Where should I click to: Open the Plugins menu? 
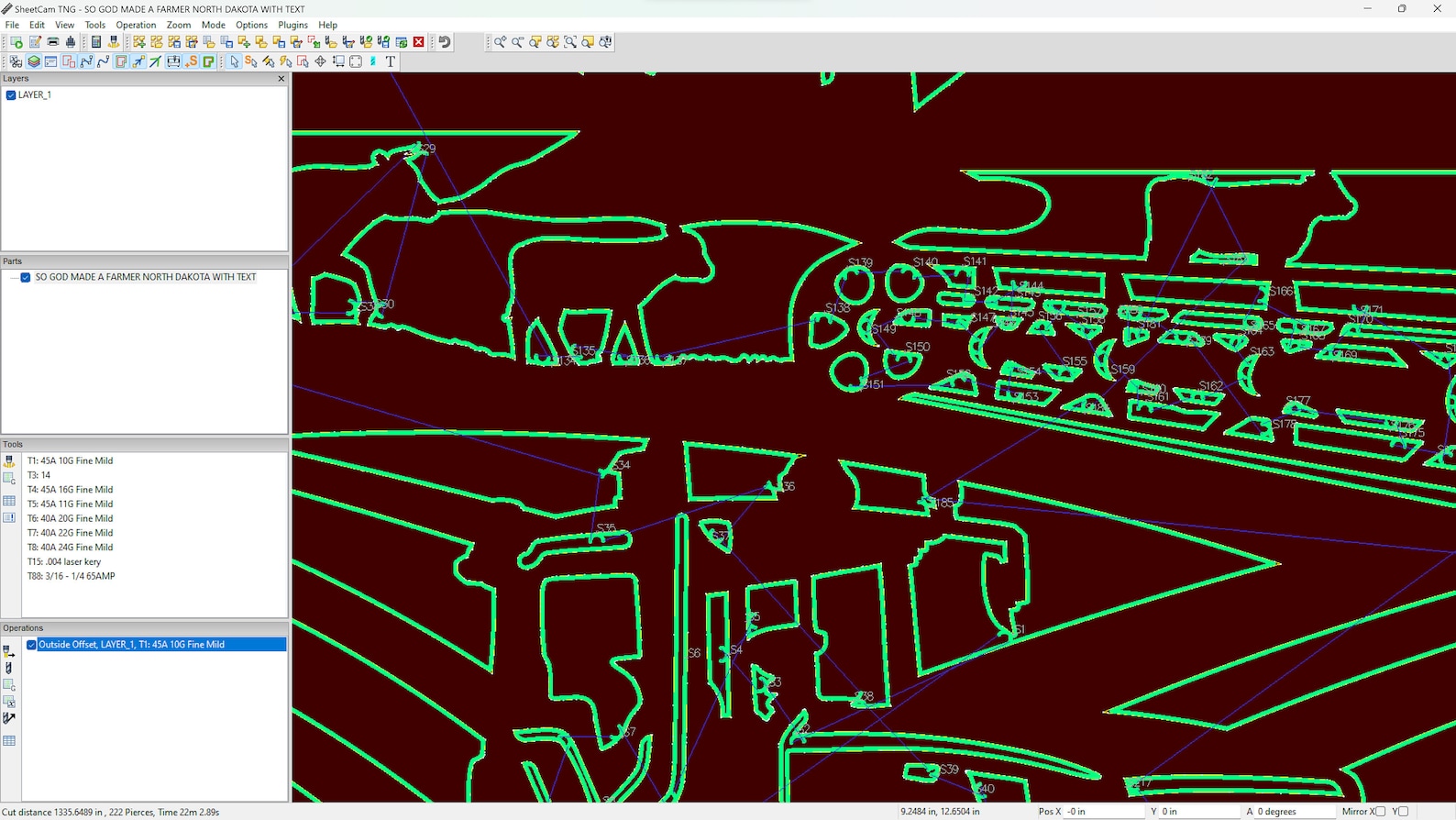tap(292, 25)
